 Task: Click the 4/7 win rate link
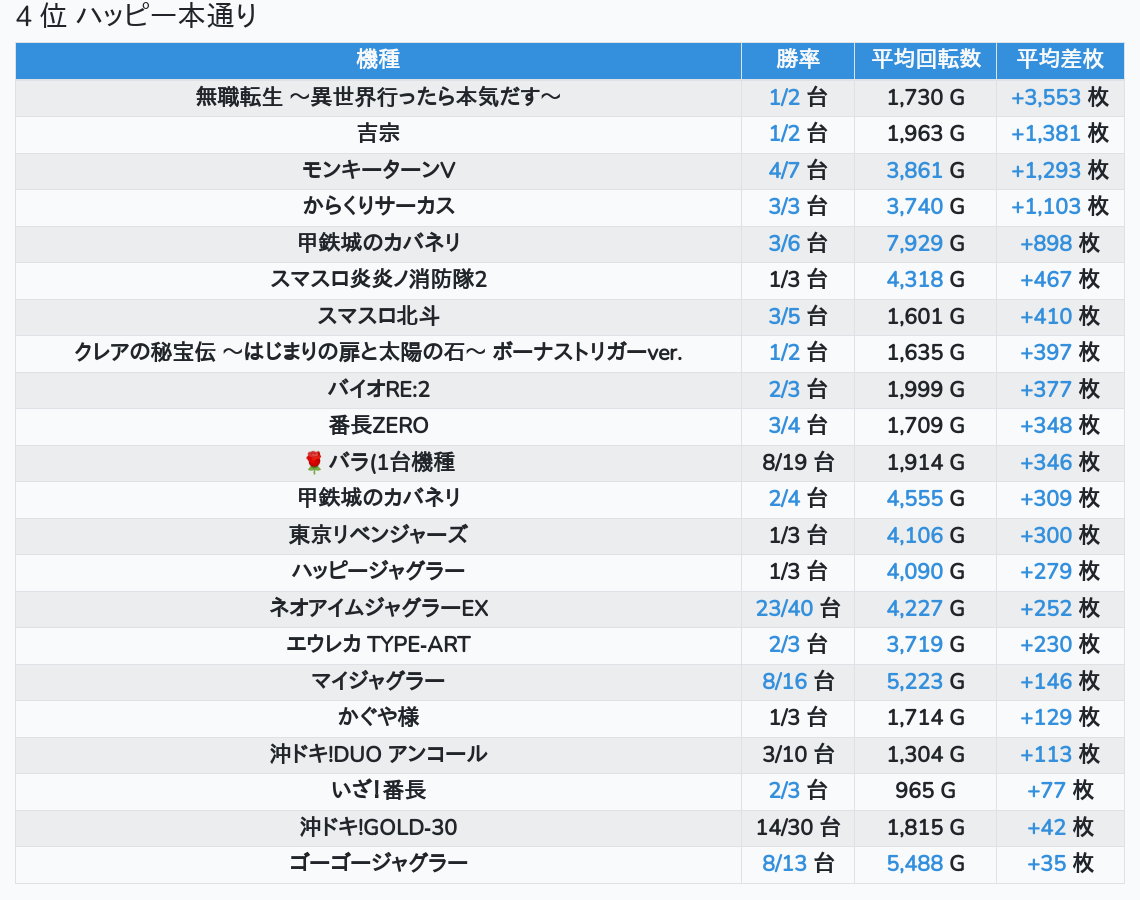[x=784, y=170]
